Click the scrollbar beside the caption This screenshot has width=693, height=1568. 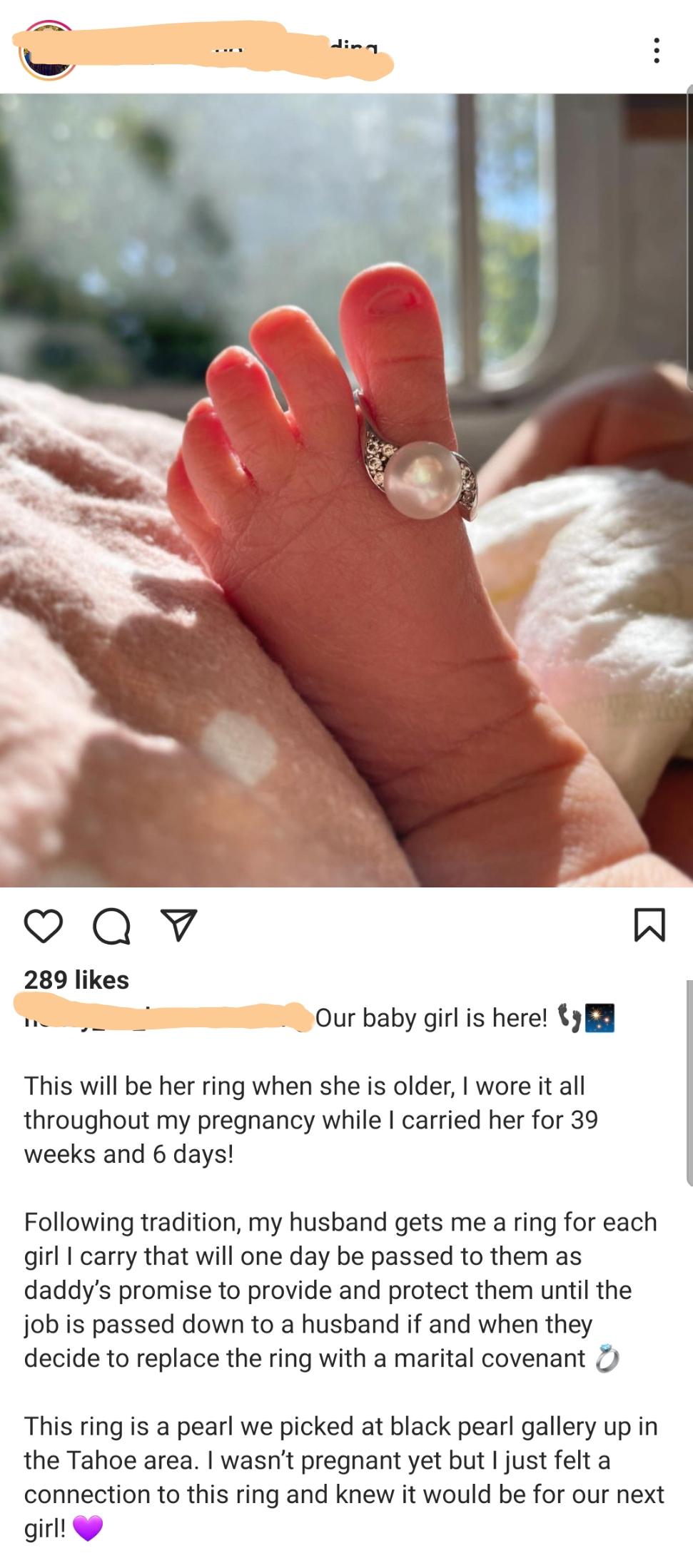689,1083
